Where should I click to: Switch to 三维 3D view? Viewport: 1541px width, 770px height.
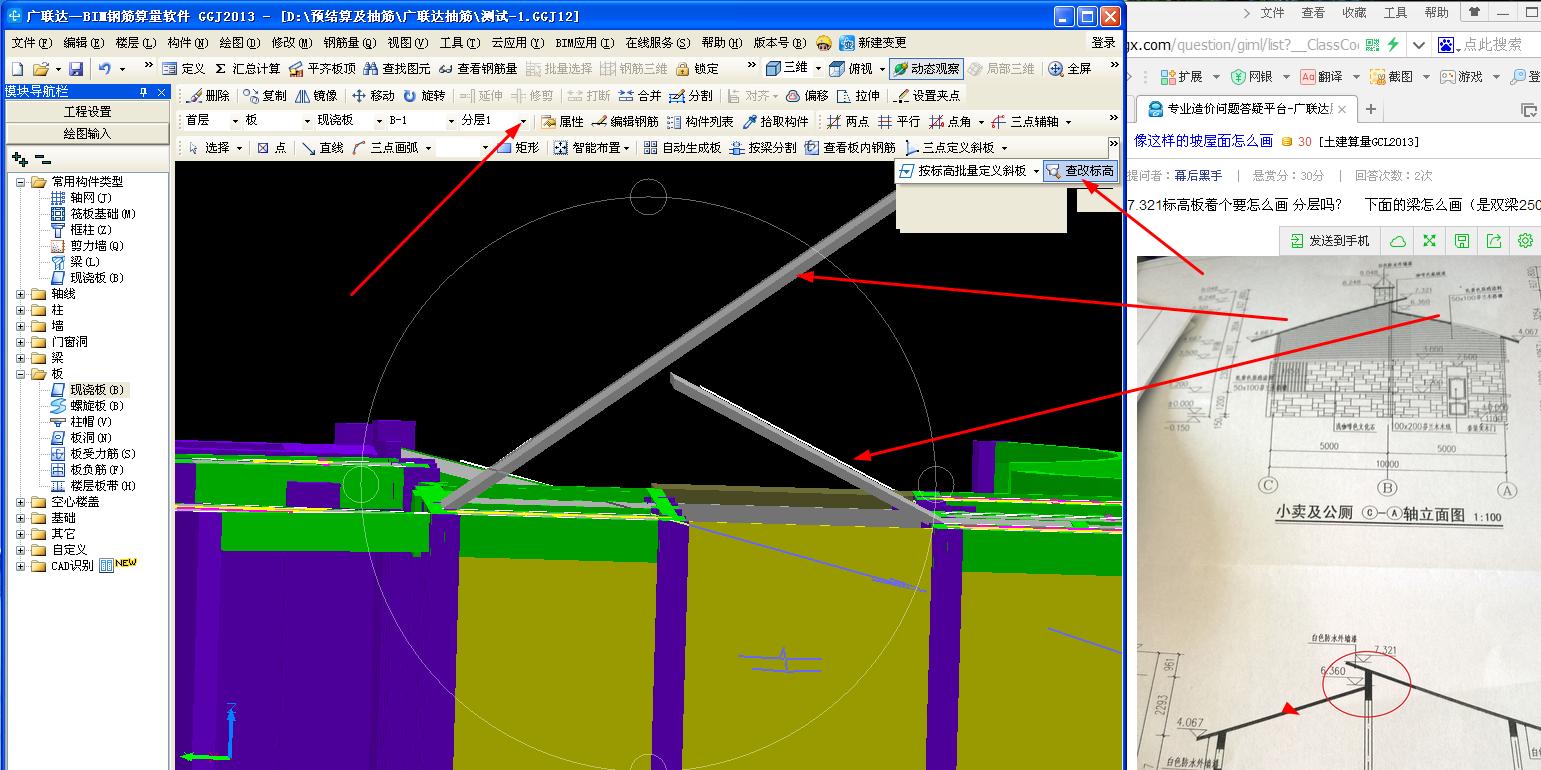coord(787,69)
